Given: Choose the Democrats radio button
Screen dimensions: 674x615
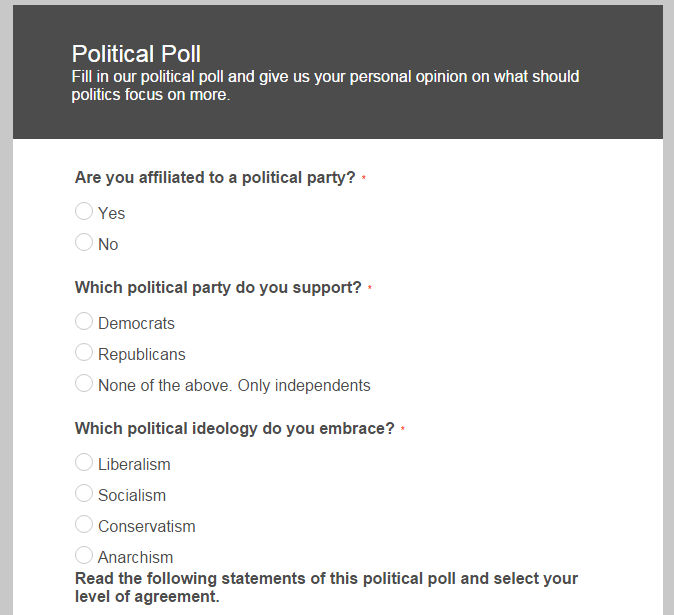Looking at the screenshot, I should click(x=84, y=322).
